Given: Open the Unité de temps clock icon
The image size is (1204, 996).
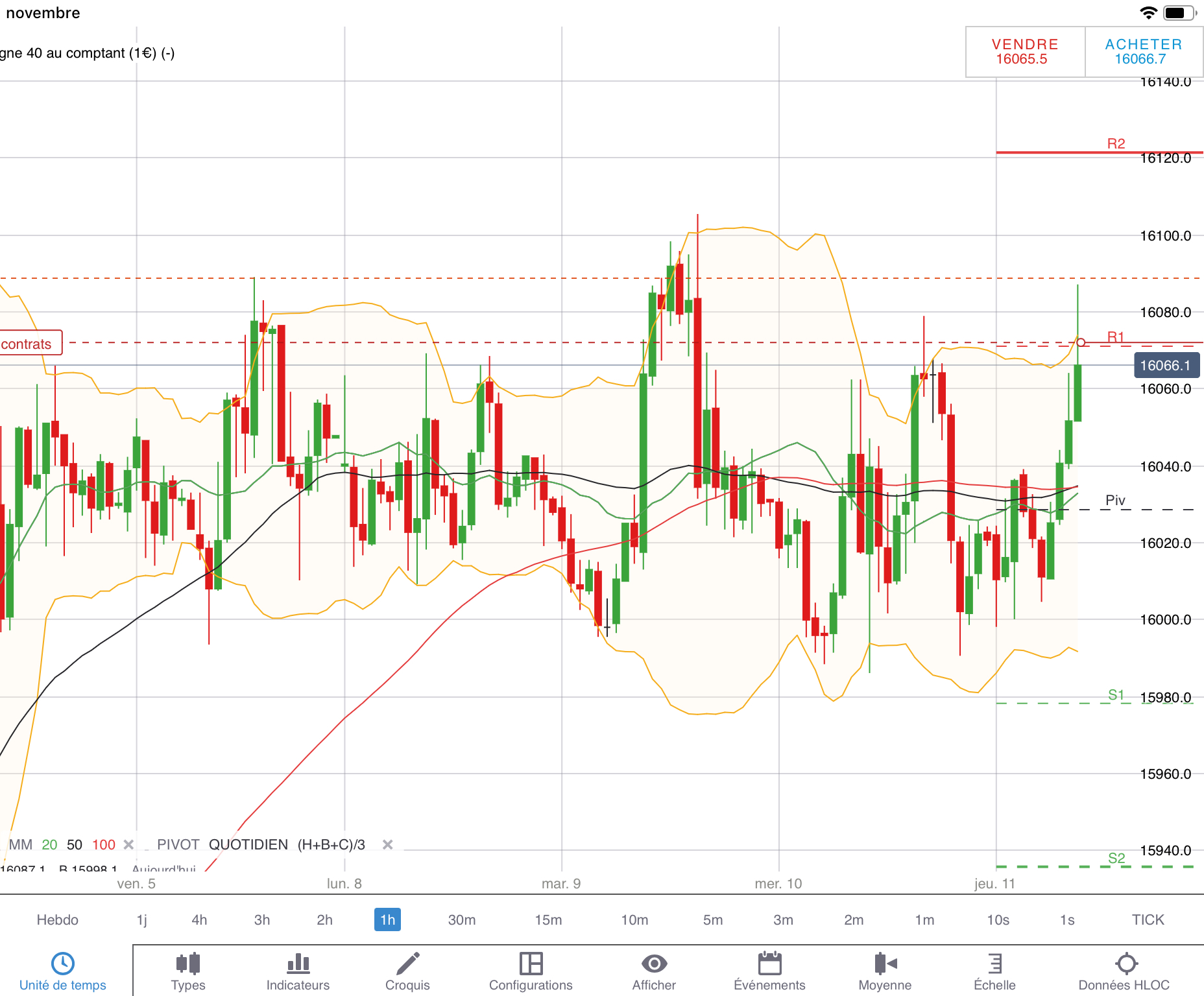Looking at the screenshot, I should point(63,964).
